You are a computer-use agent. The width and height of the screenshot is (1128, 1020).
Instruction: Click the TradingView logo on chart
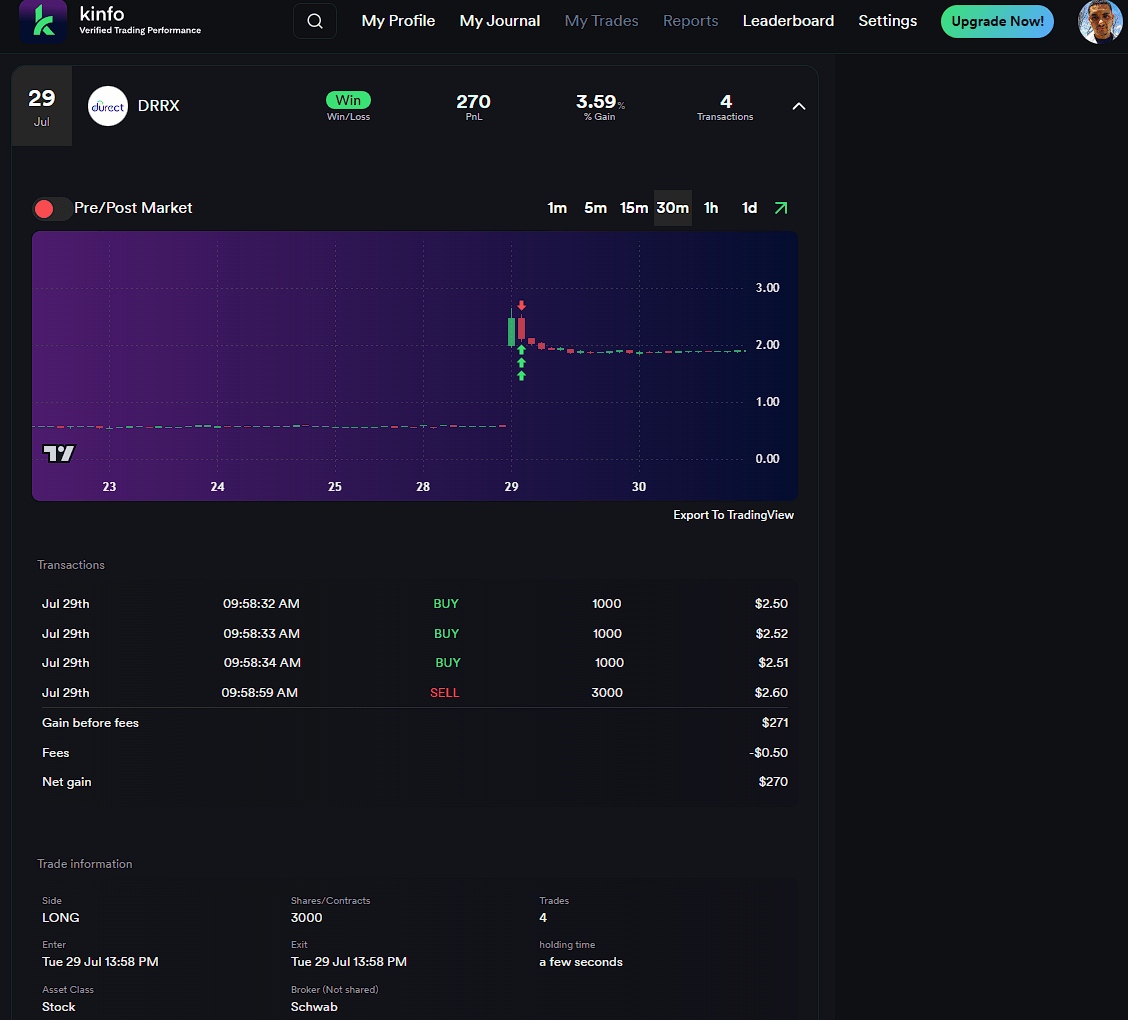(59, 453)
